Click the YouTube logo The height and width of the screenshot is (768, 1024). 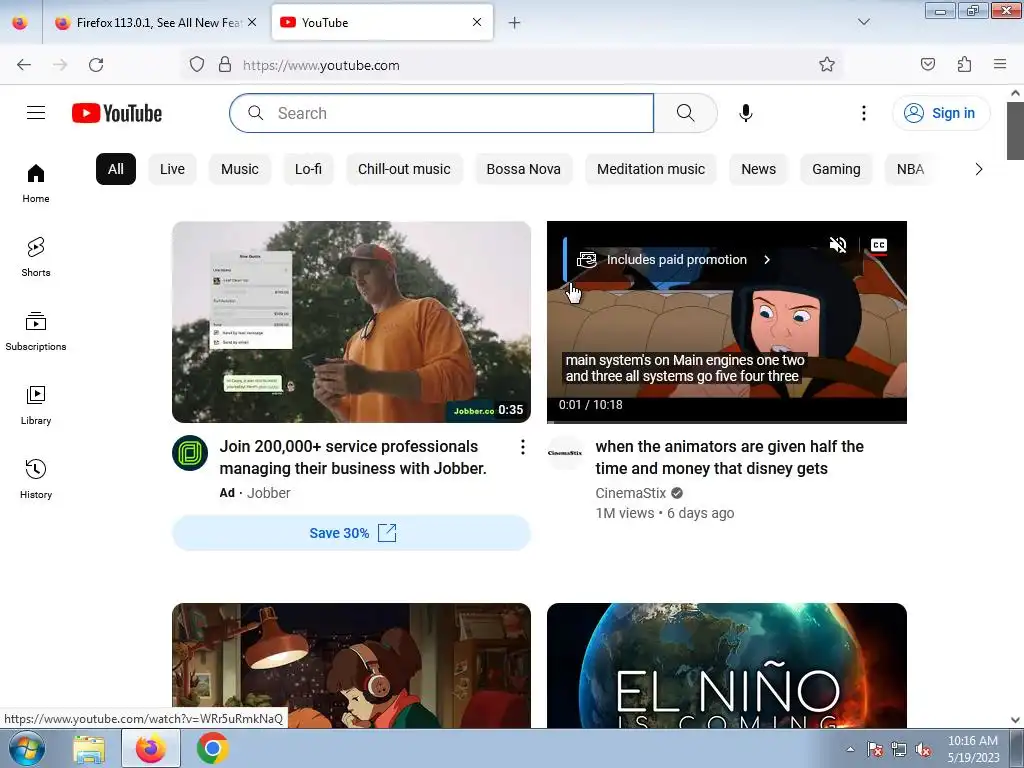pyautogui.click(x=117, y=113)
